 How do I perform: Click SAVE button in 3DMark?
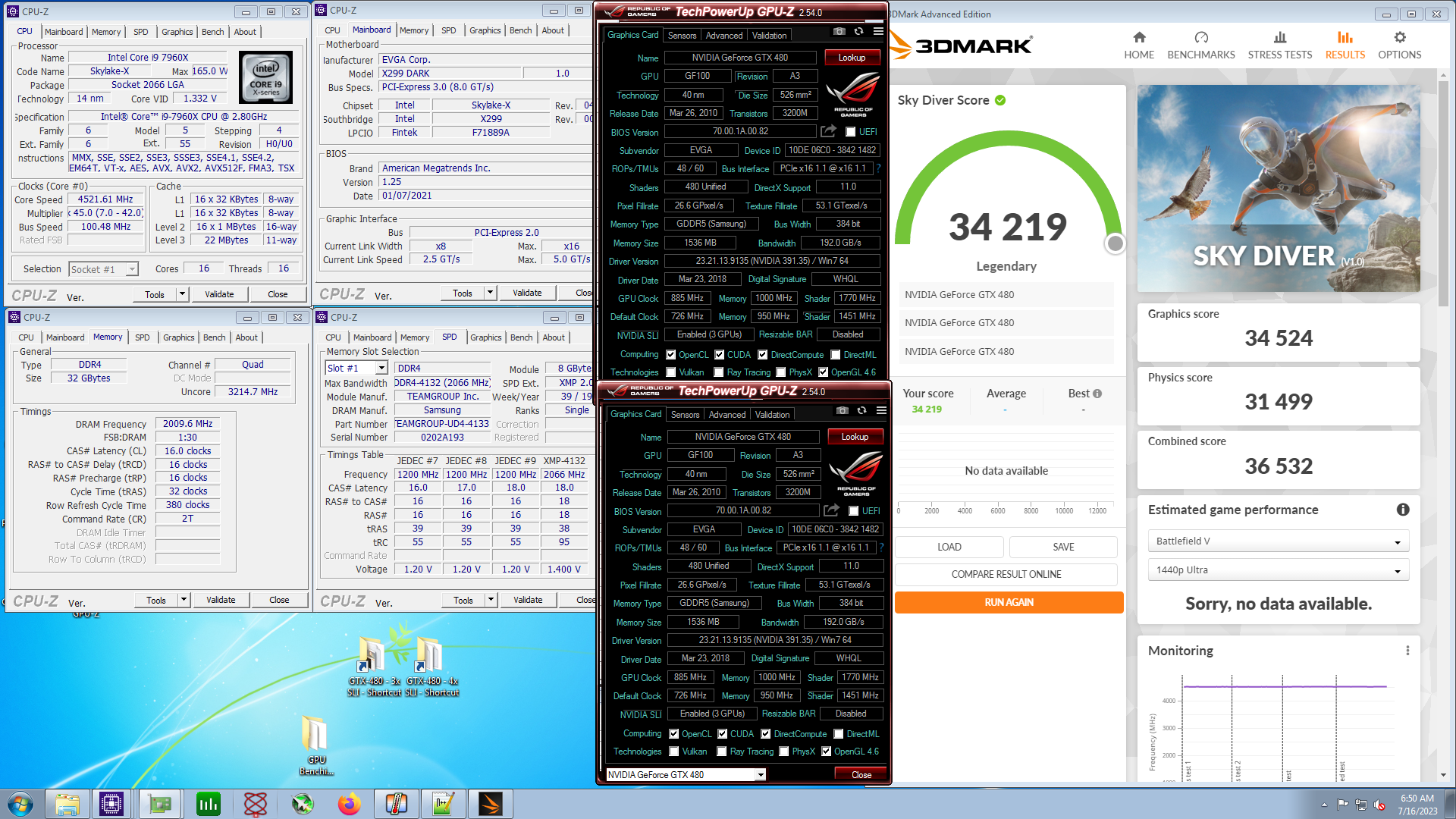pos(1063,547)
